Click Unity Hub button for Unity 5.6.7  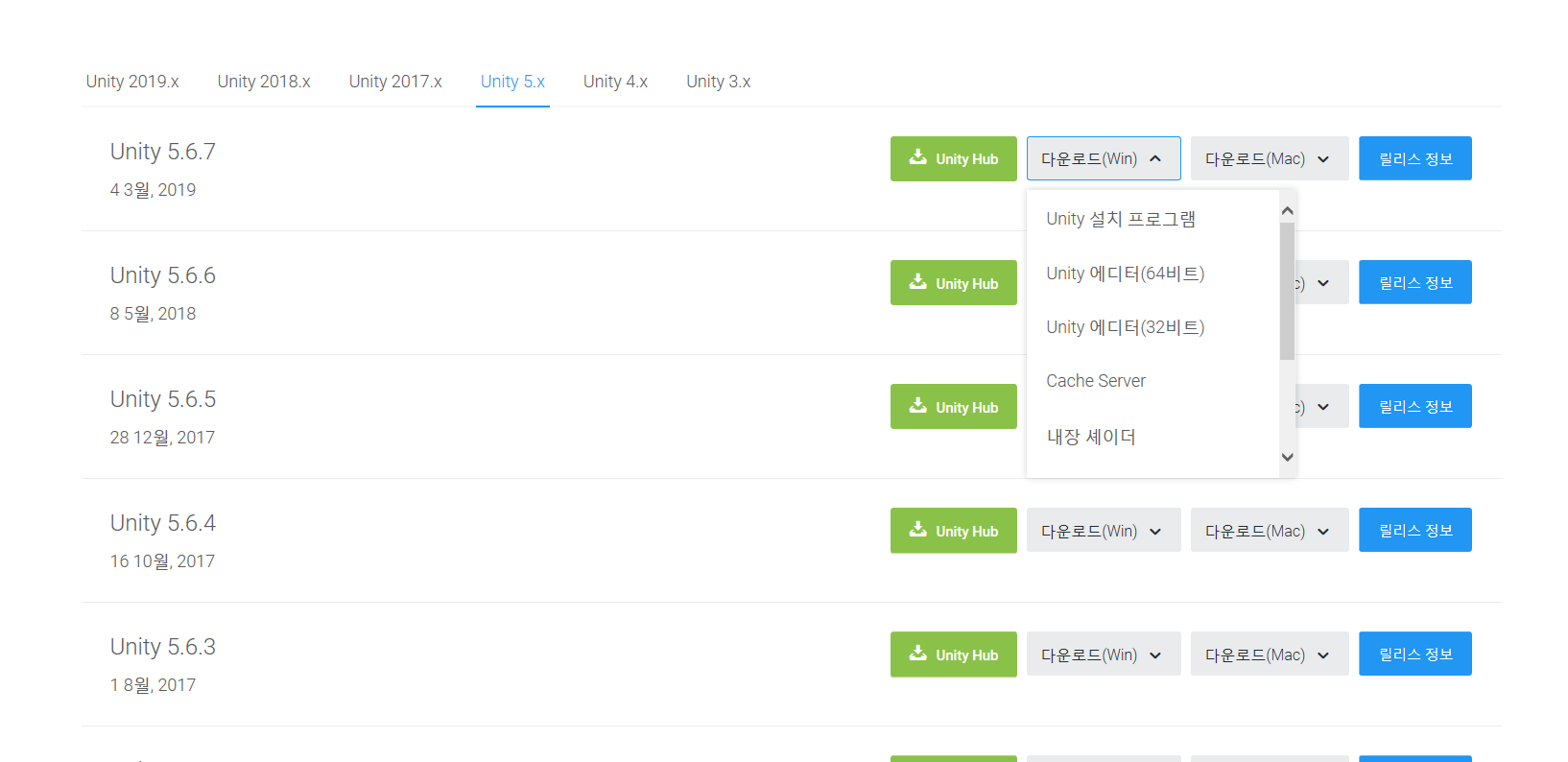pyautogui.click(x=954, y=158)
